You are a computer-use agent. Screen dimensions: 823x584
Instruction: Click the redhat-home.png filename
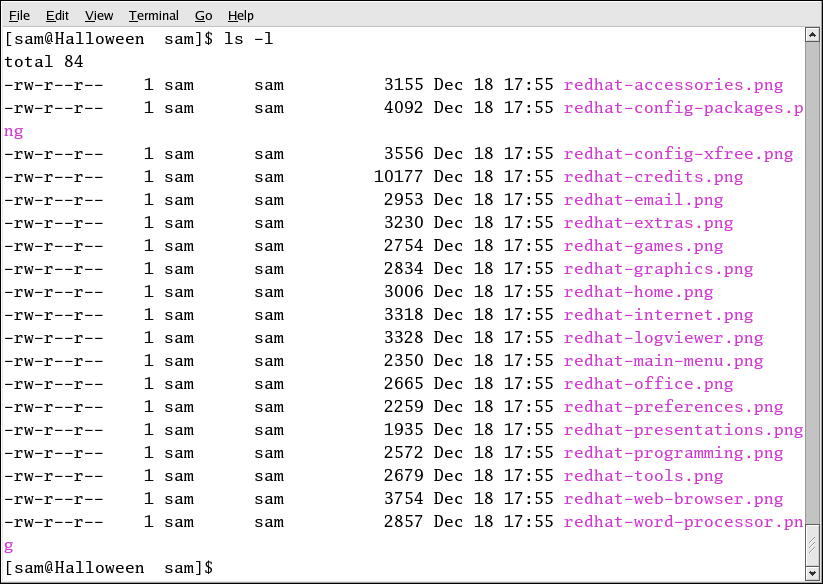[638, 292]
